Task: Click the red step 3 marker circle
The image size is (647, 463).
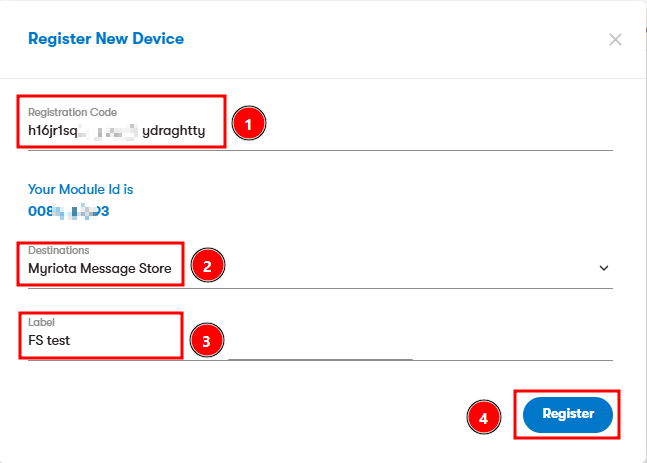Action: pyautogui.click(x=207, y=340)
